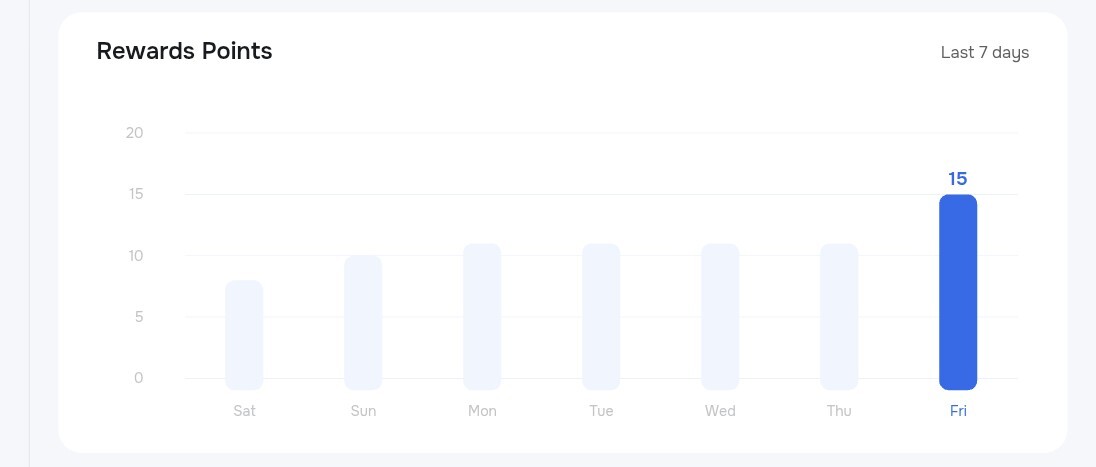
Task: Click the Wed axis label
Action: click(x=720, y=411)
